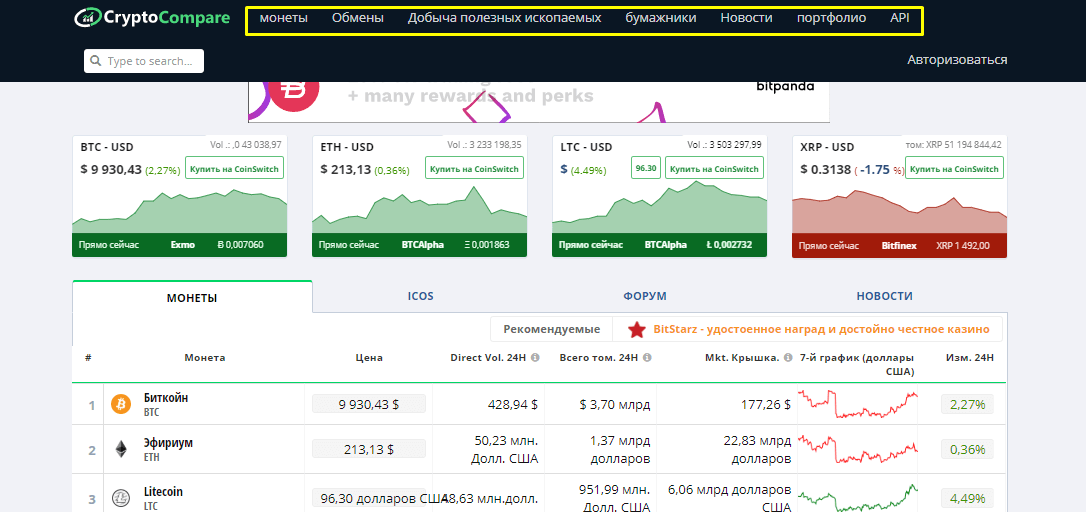1086x512 pixels.
Task: Click the red star icon beside BitStarz
Action: click(x=637, y=330)
